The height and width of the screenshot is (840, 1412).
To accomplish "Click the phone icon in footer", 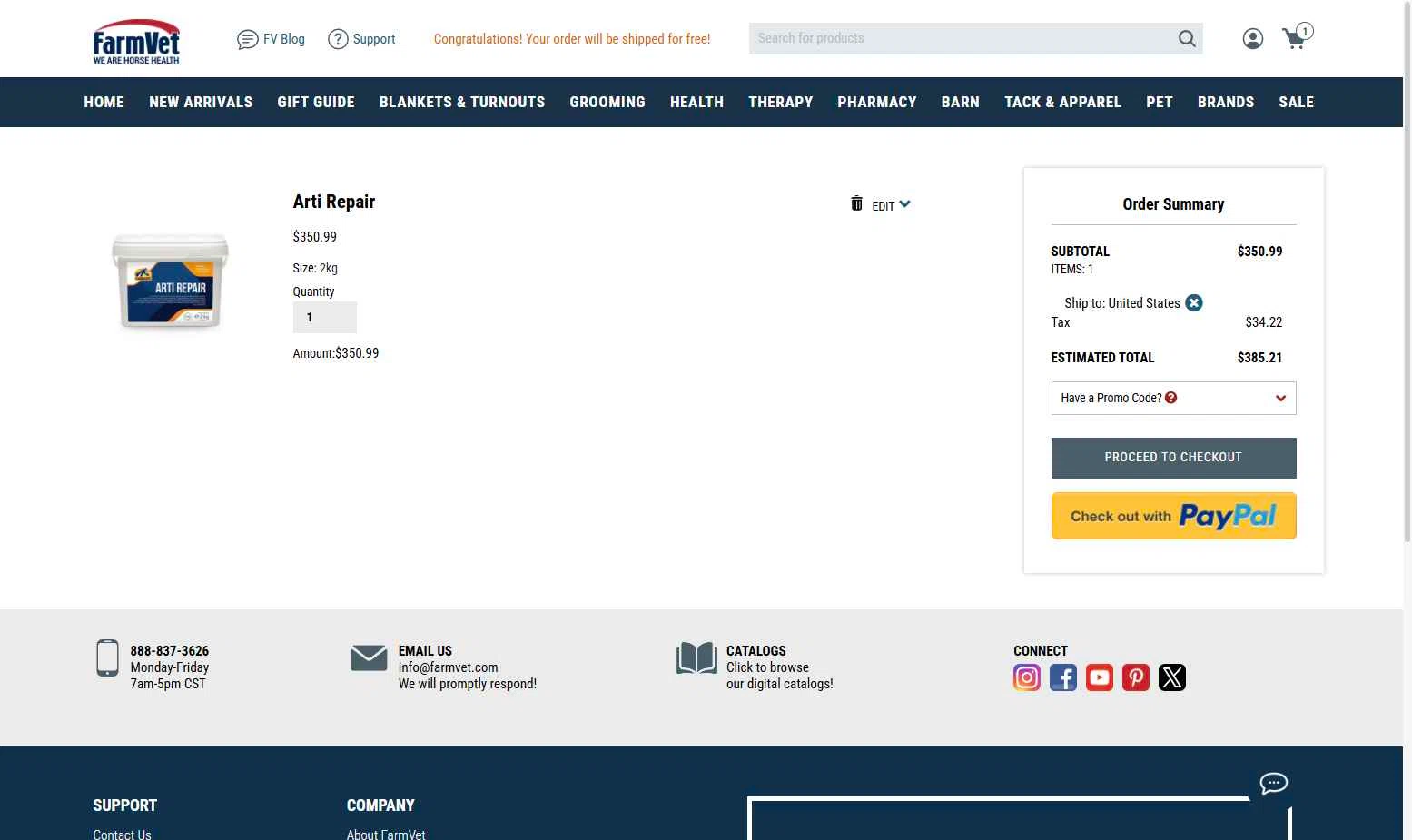I will tap(107, 658).
